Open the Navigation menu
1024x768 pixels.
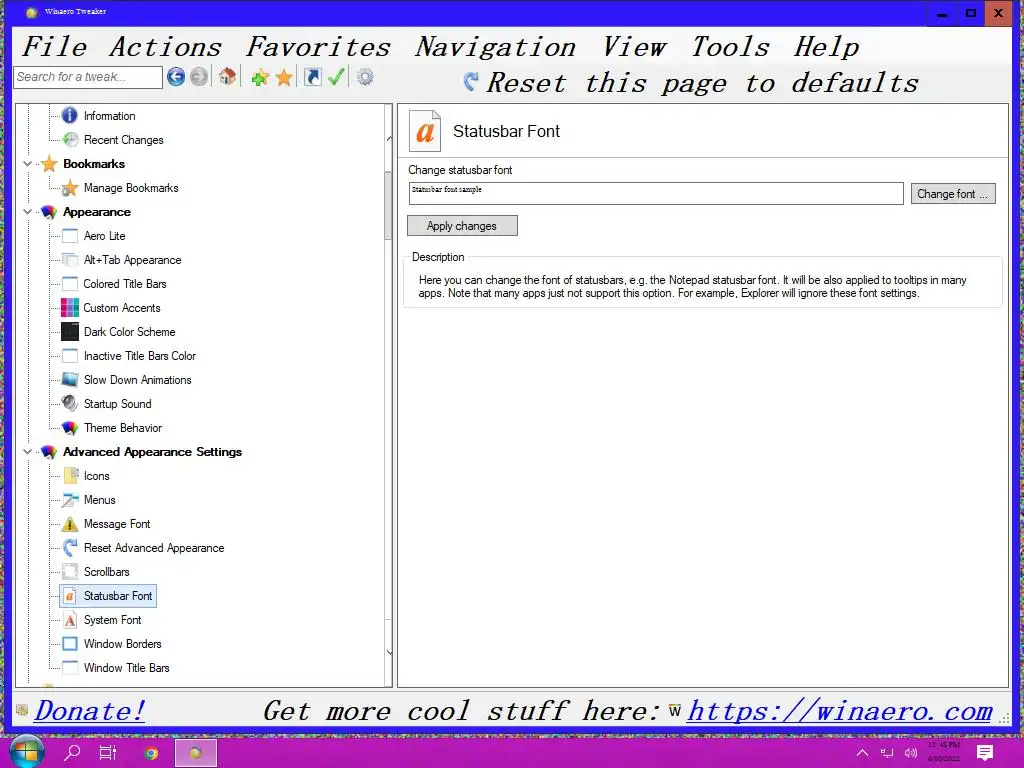coord(496,47)
